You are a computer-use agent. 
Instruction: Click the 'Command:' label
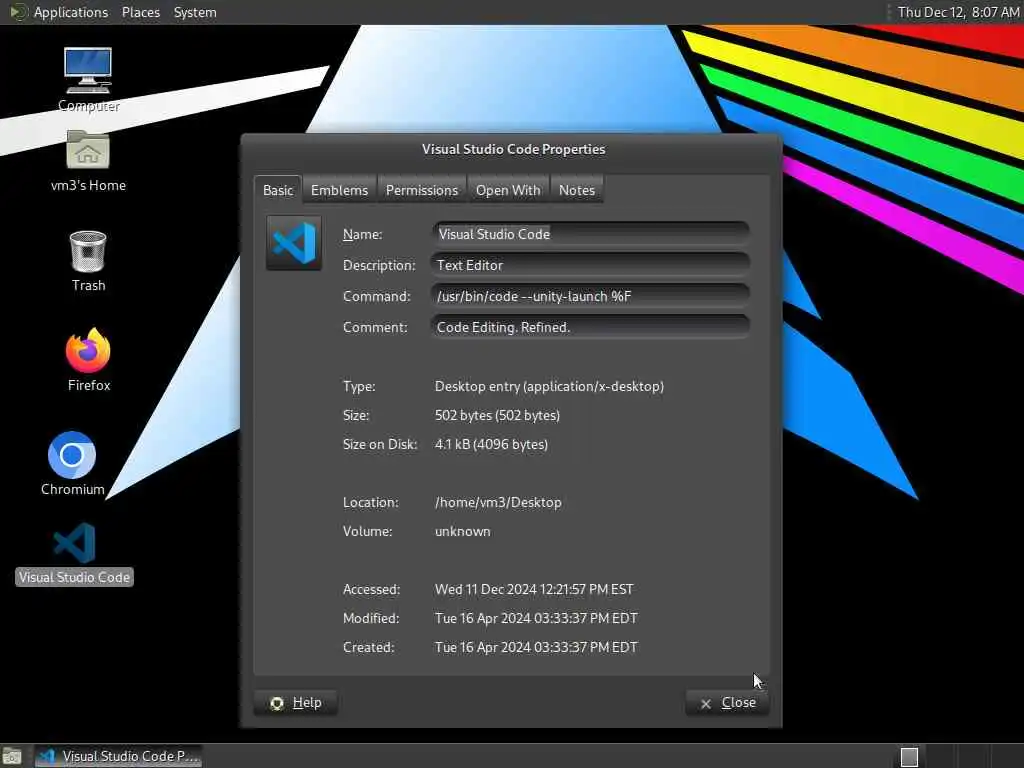pyautogui.click(x=377, y=296)
